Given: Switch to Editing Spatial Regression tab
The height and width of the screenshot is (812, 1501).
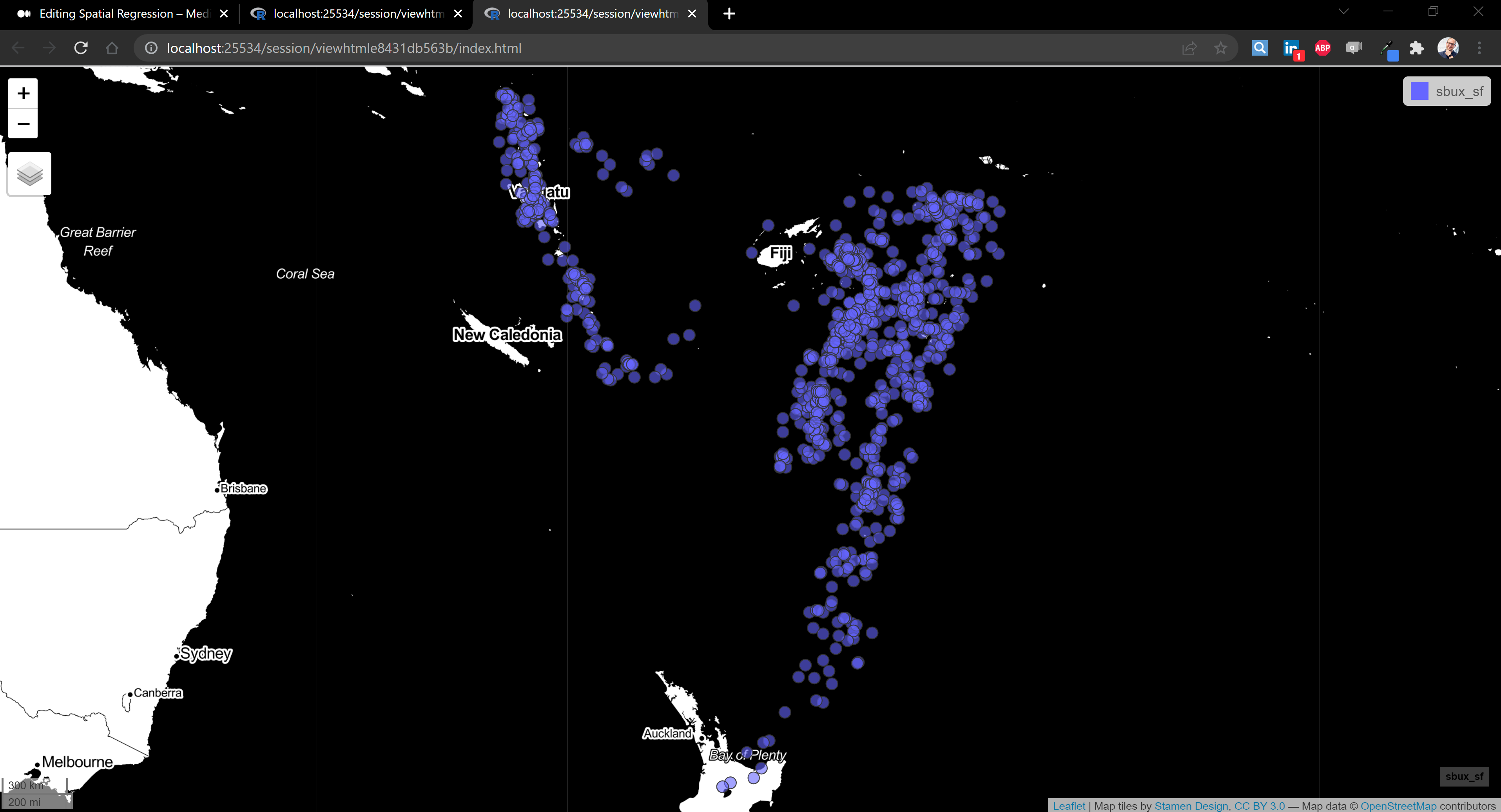Looking at the screenshot, I should coord(116,13).
